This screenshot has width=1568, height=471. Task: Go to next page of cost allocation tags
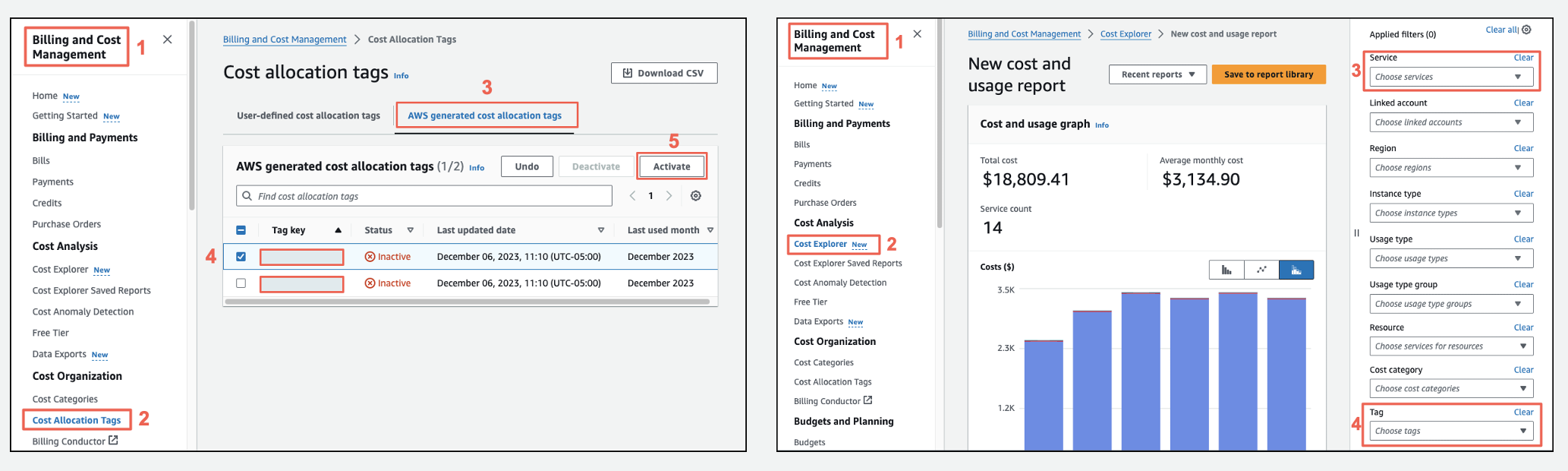pos(669,196)
